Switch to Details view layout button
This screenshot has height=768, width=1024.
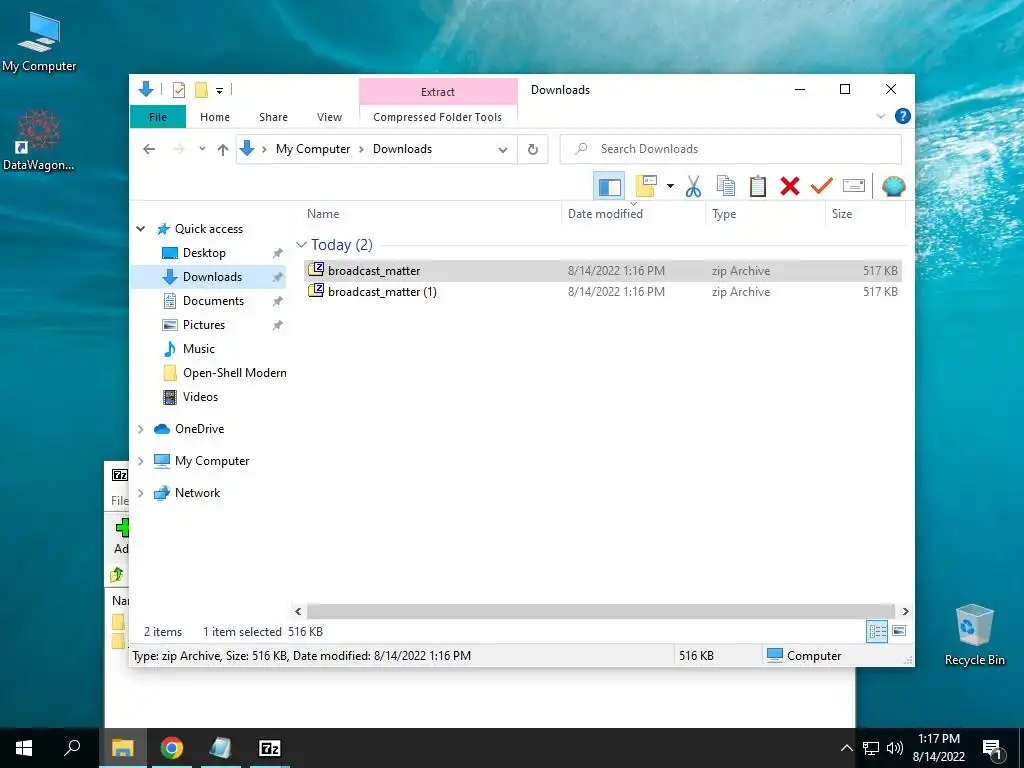click(877, 631)
